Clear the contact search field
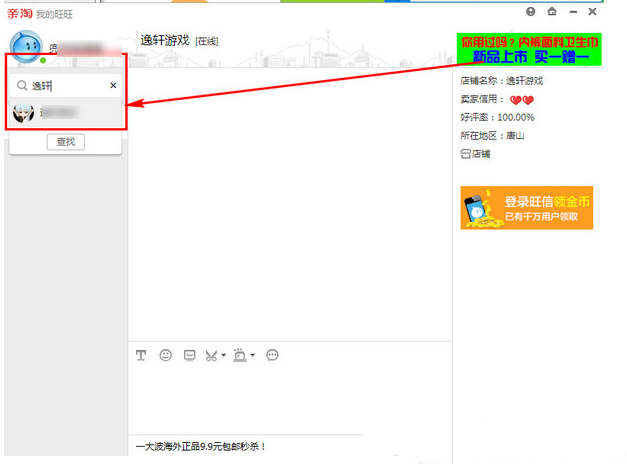627x464 pixels. (x=113, y=85)
